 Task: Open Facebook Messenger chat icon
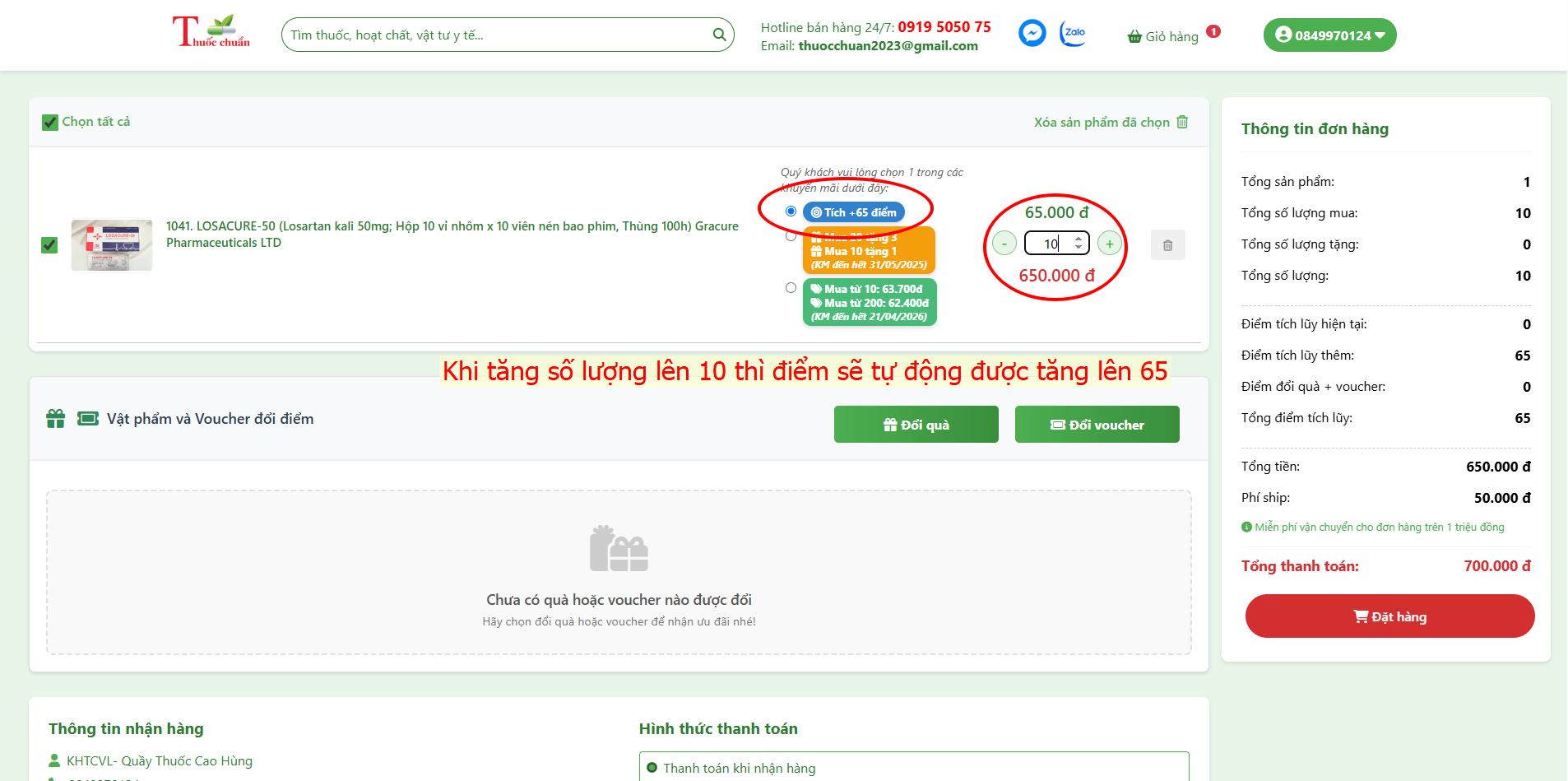tap(1032, 33)
